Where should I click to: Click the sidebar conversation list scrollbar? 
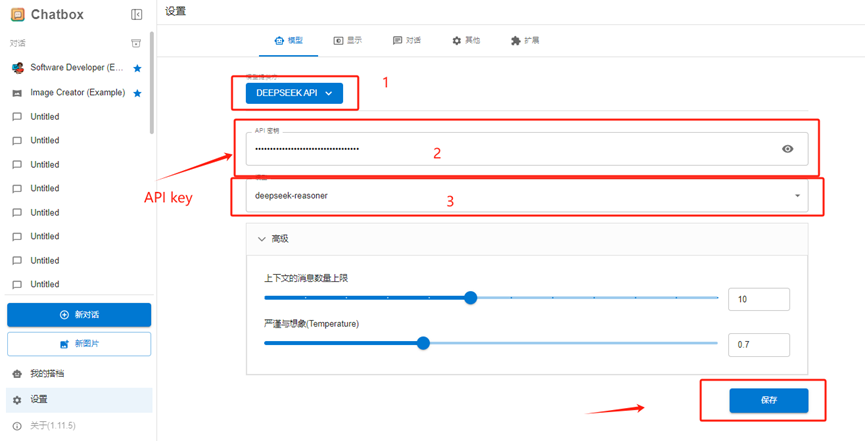[152, 83]
